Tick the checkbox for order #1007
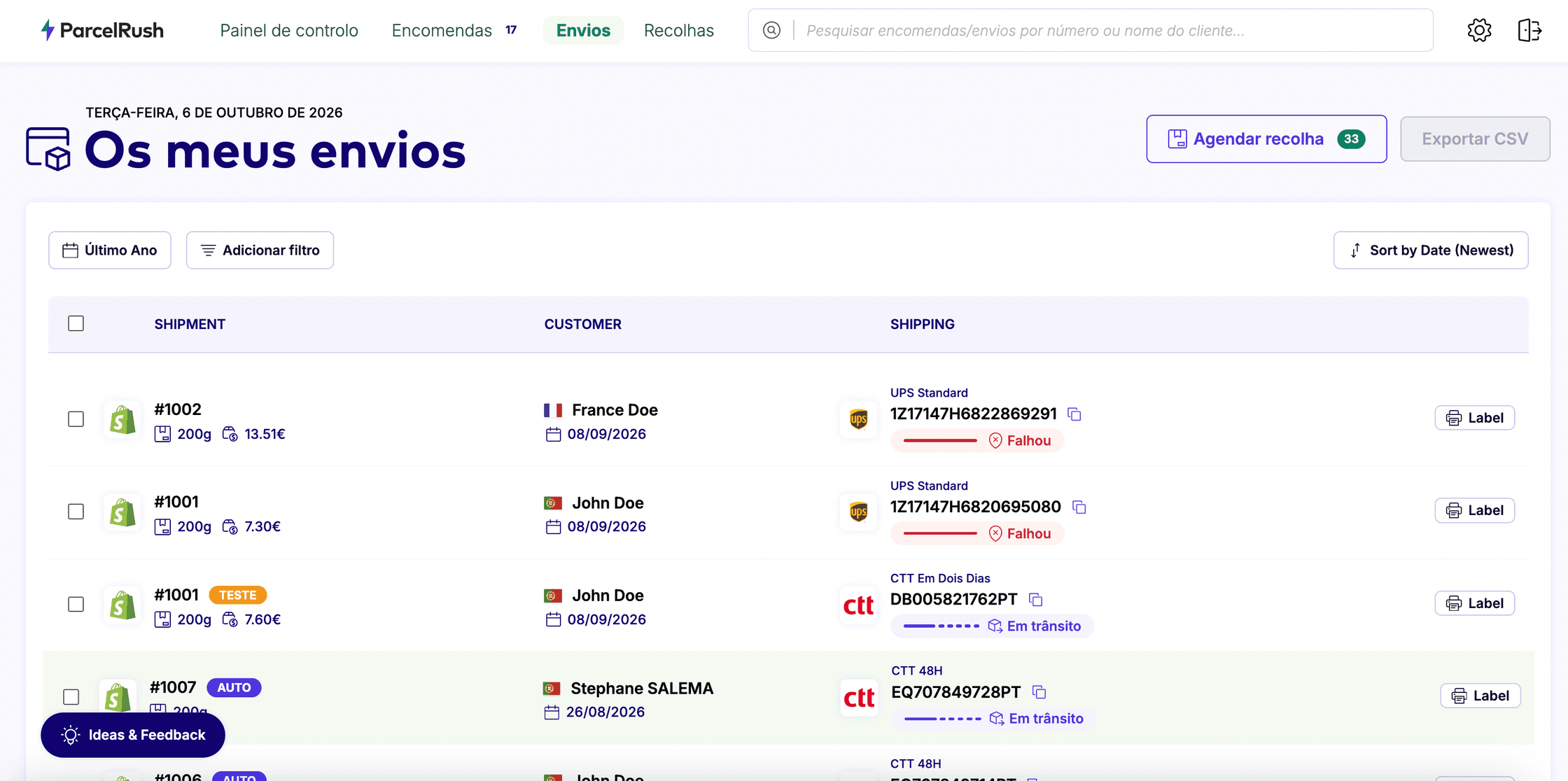 click(71, 697)
